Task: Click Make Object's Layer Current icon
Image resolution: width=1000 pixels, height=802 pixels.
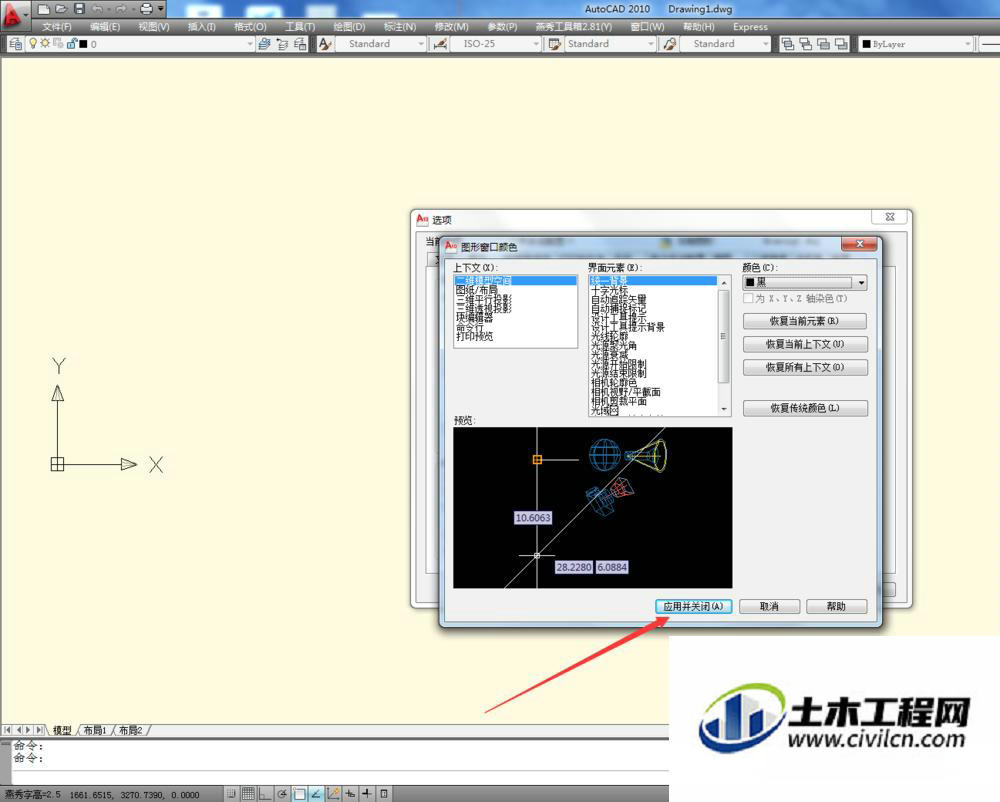Action: point(264,44)
